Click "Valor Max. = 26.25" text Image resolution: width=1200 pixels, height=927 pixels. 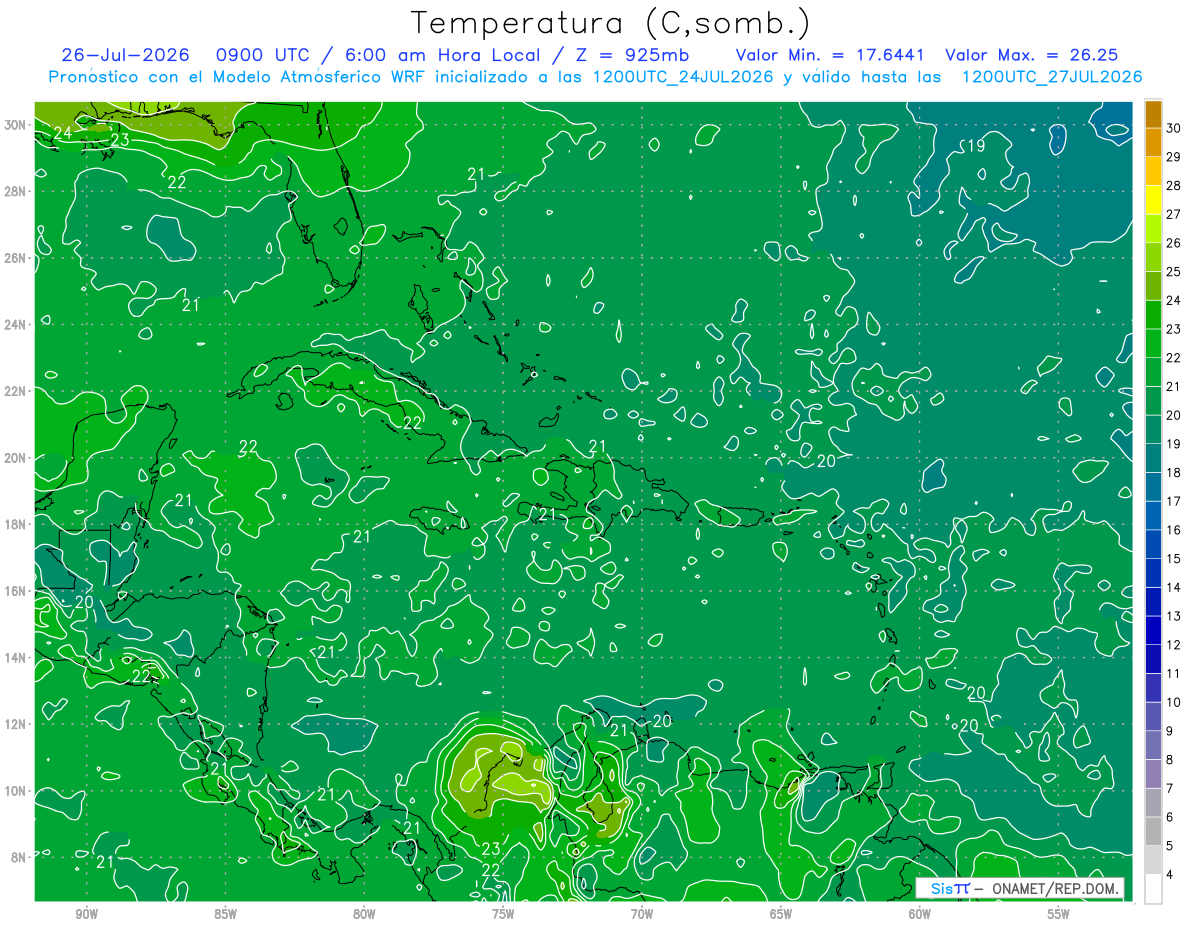(x=1032, y=56)
